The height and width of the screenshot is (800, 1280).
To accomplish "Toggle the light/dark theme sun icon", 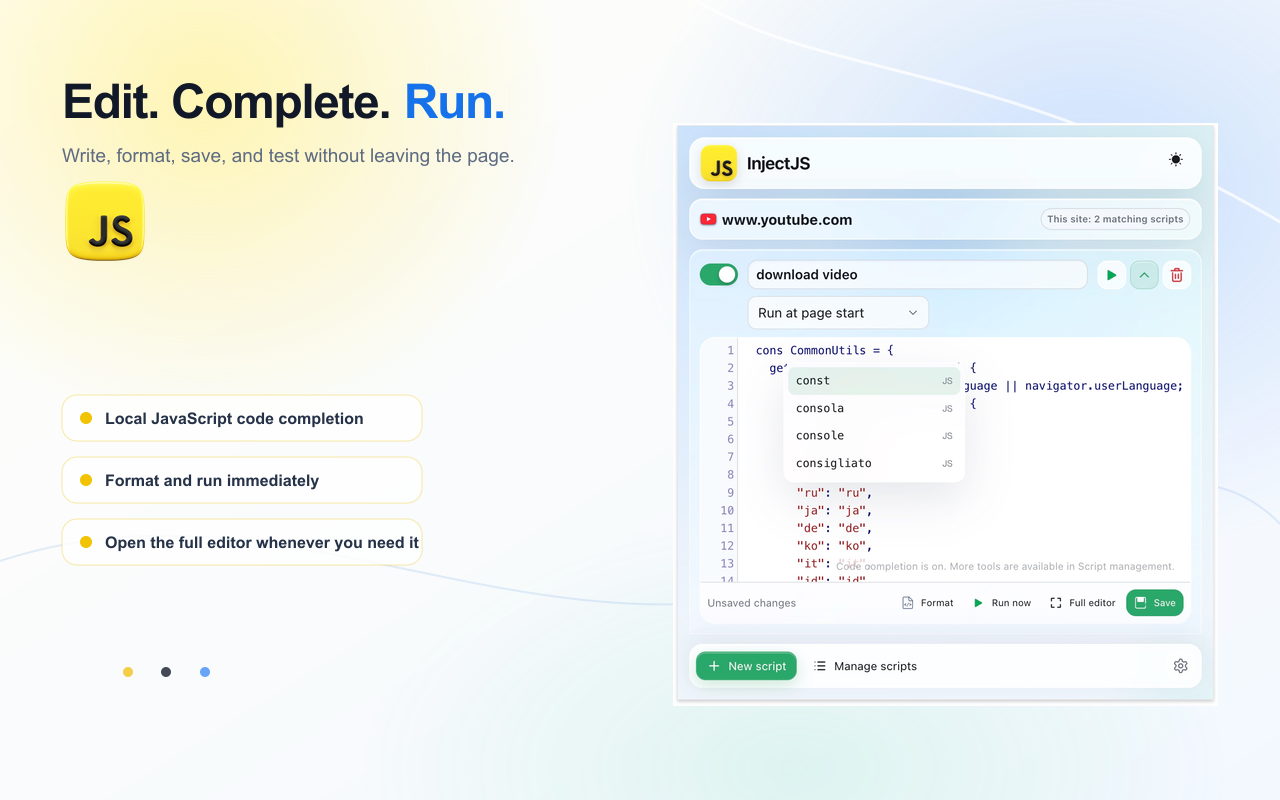I will (x=1175, y=160).
